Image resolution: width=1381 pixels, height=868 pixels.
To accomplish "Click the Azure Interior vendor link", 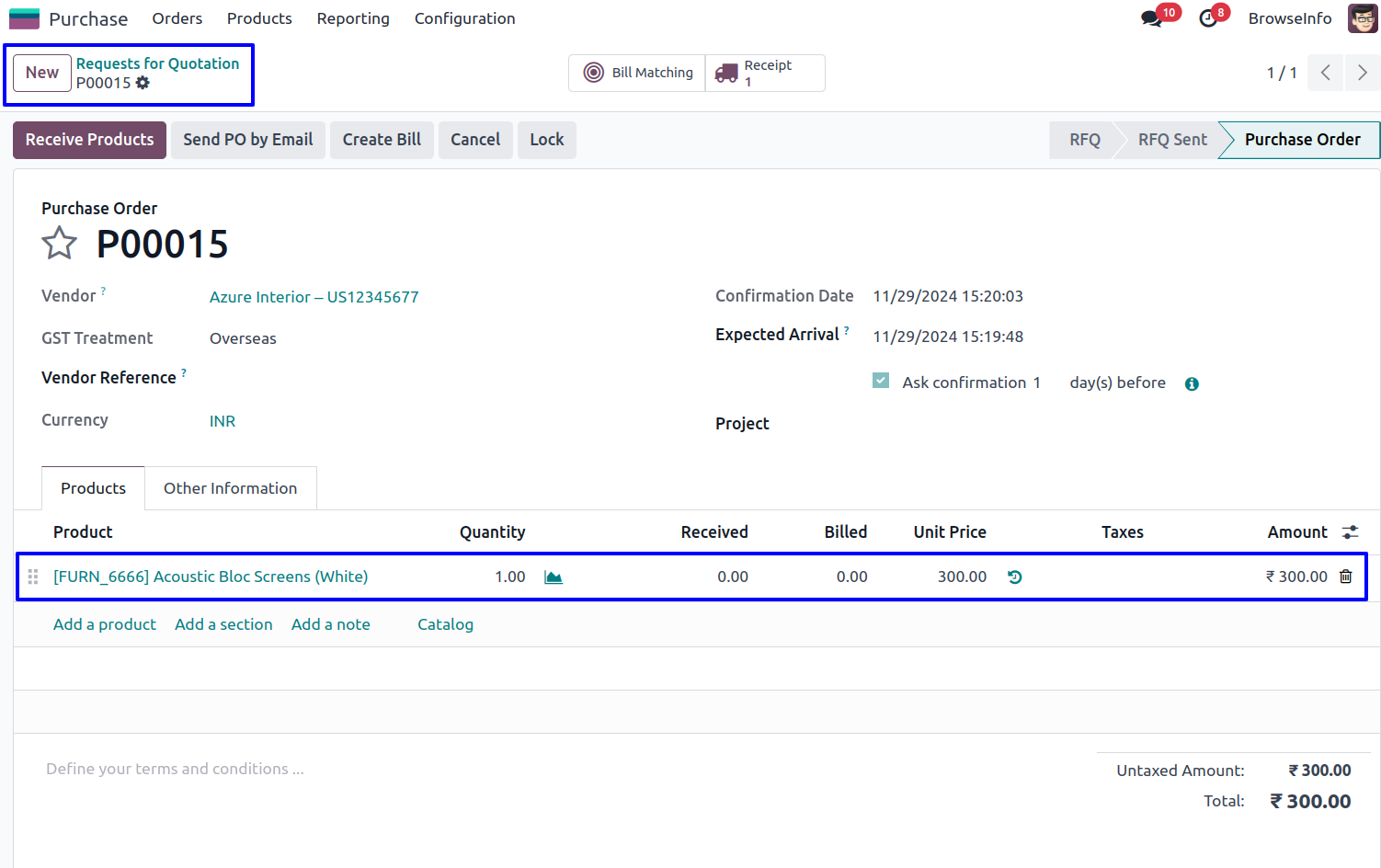I will 314,297.
